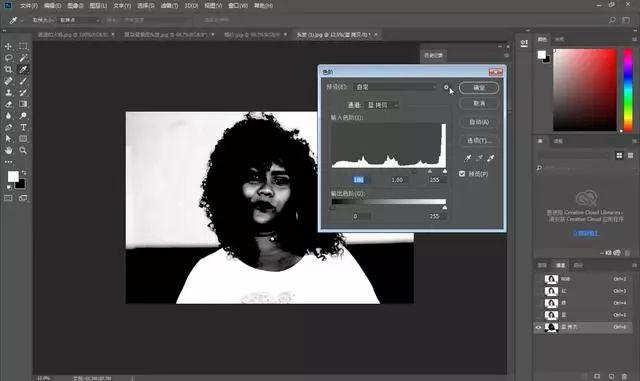Switch to the Channels panel tab

tap(560, 265)
